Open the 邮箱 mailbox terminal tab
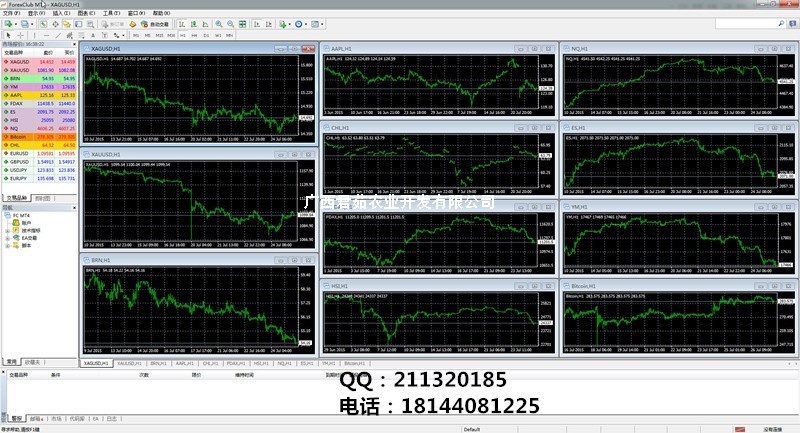 [36, 418]
